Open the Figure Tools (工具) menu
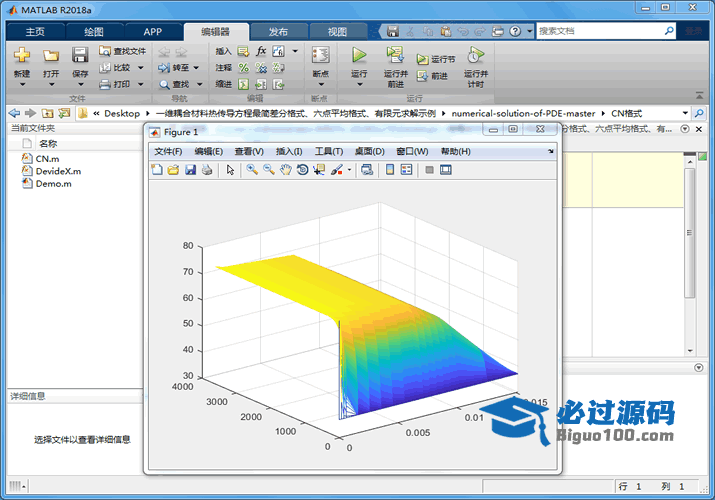This screenshot has width=715, height=500. pyautogui.click(x=329, y=151)
